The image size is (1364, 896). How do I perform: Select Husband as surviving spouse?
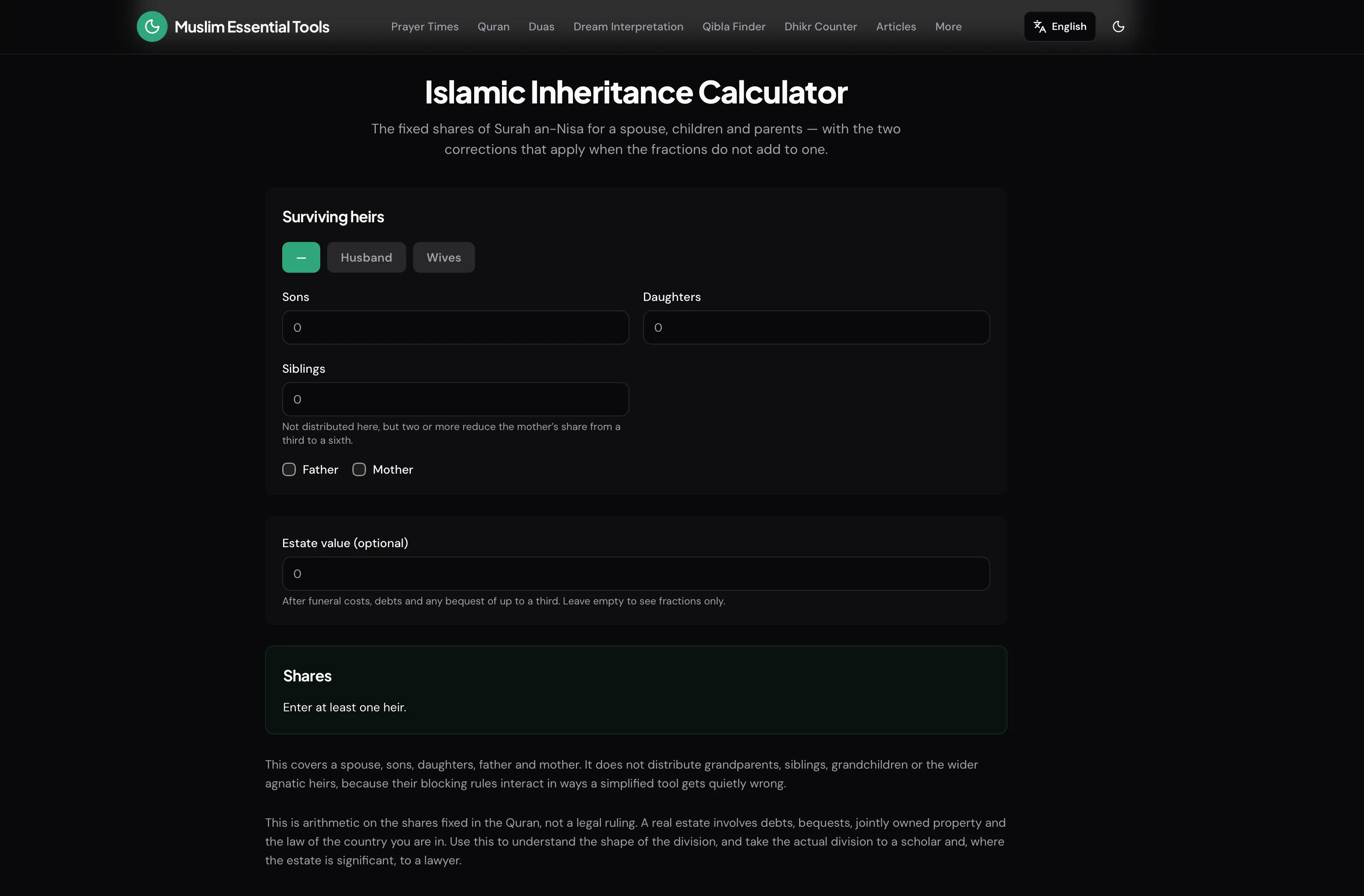click(366, 257)
